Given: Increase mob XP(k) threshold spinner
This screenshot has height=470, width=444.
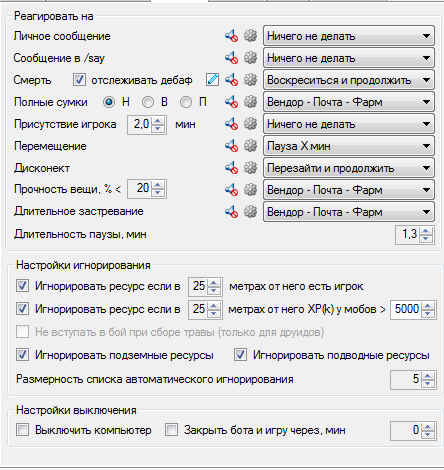Looking at the screenshot, I should click(428, 306).
